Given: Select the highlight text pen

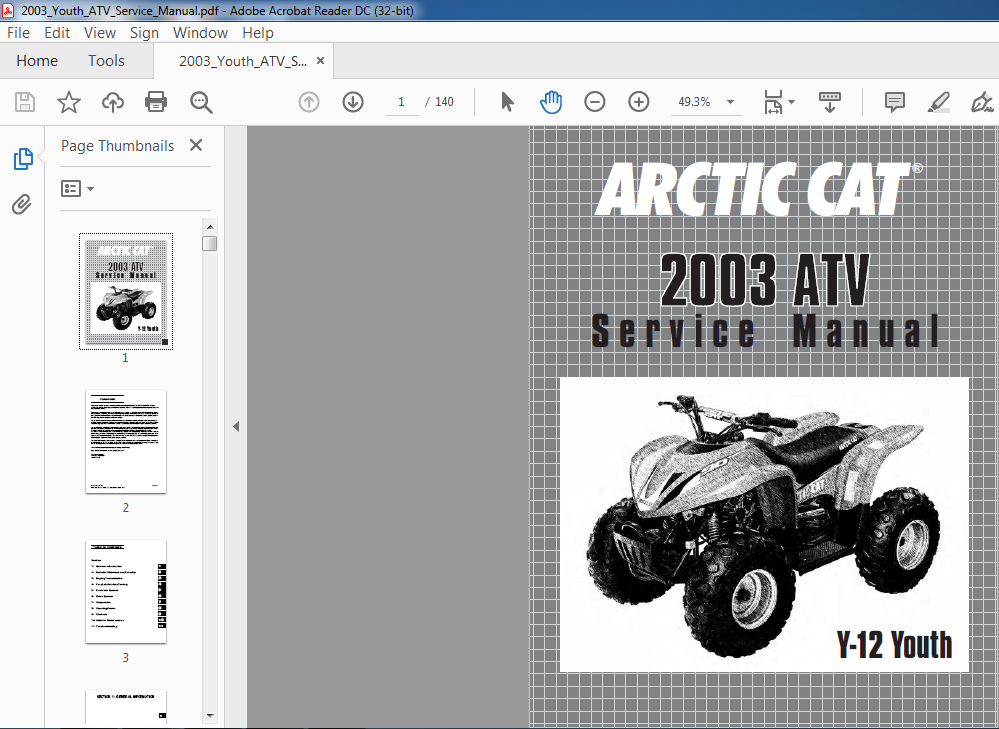Looking at the screenshot, I should pos(939,102).
